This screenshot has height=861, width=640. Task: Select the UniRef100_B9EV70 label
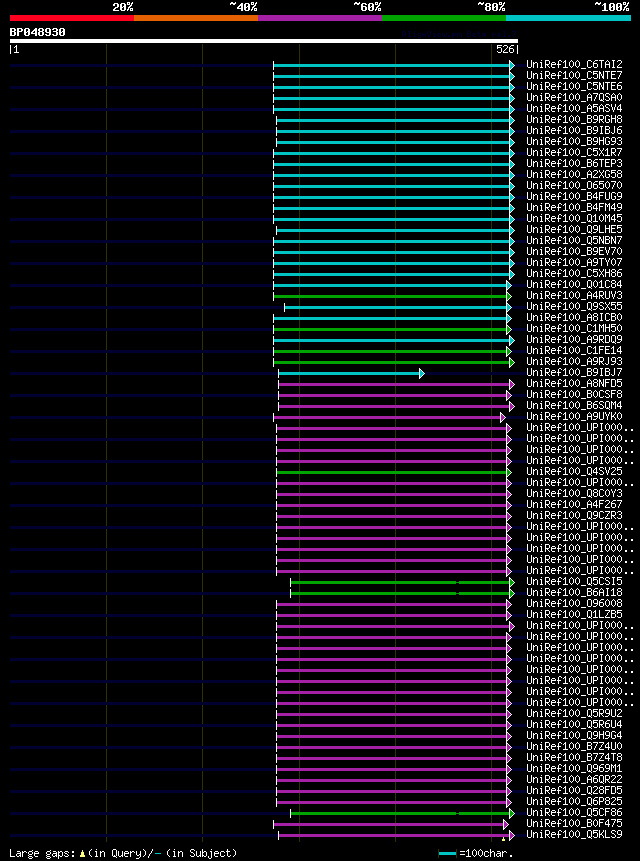coord(574,251)
